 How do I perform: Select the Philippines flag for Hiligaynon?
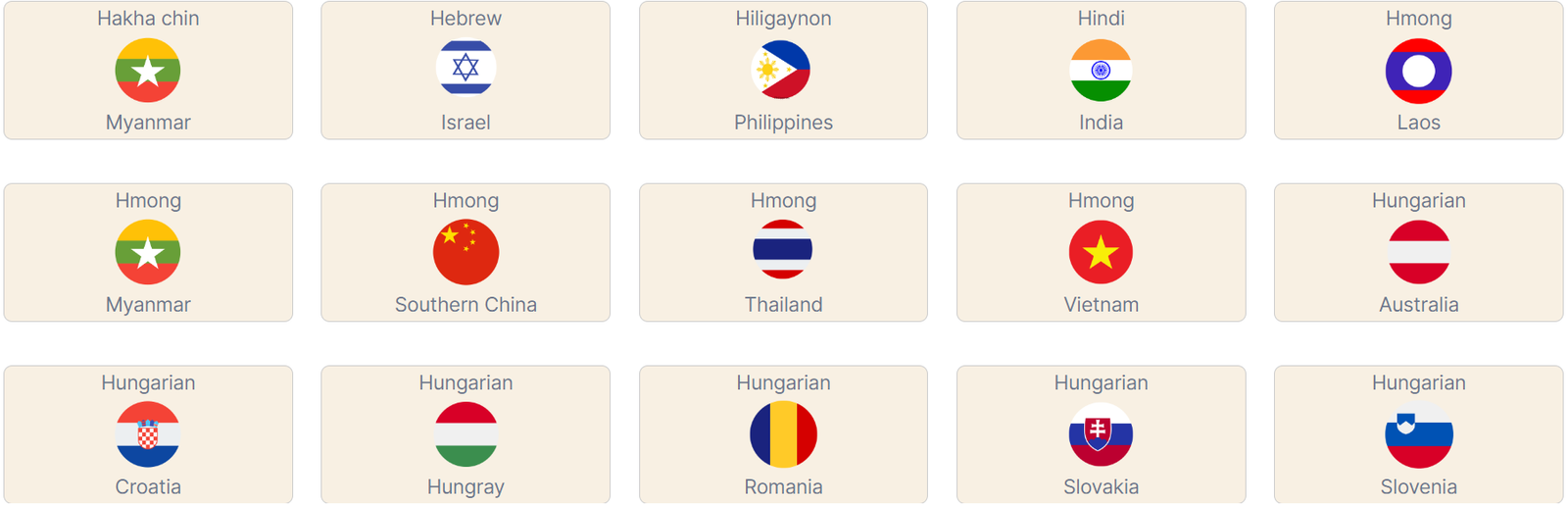point(783,71)
